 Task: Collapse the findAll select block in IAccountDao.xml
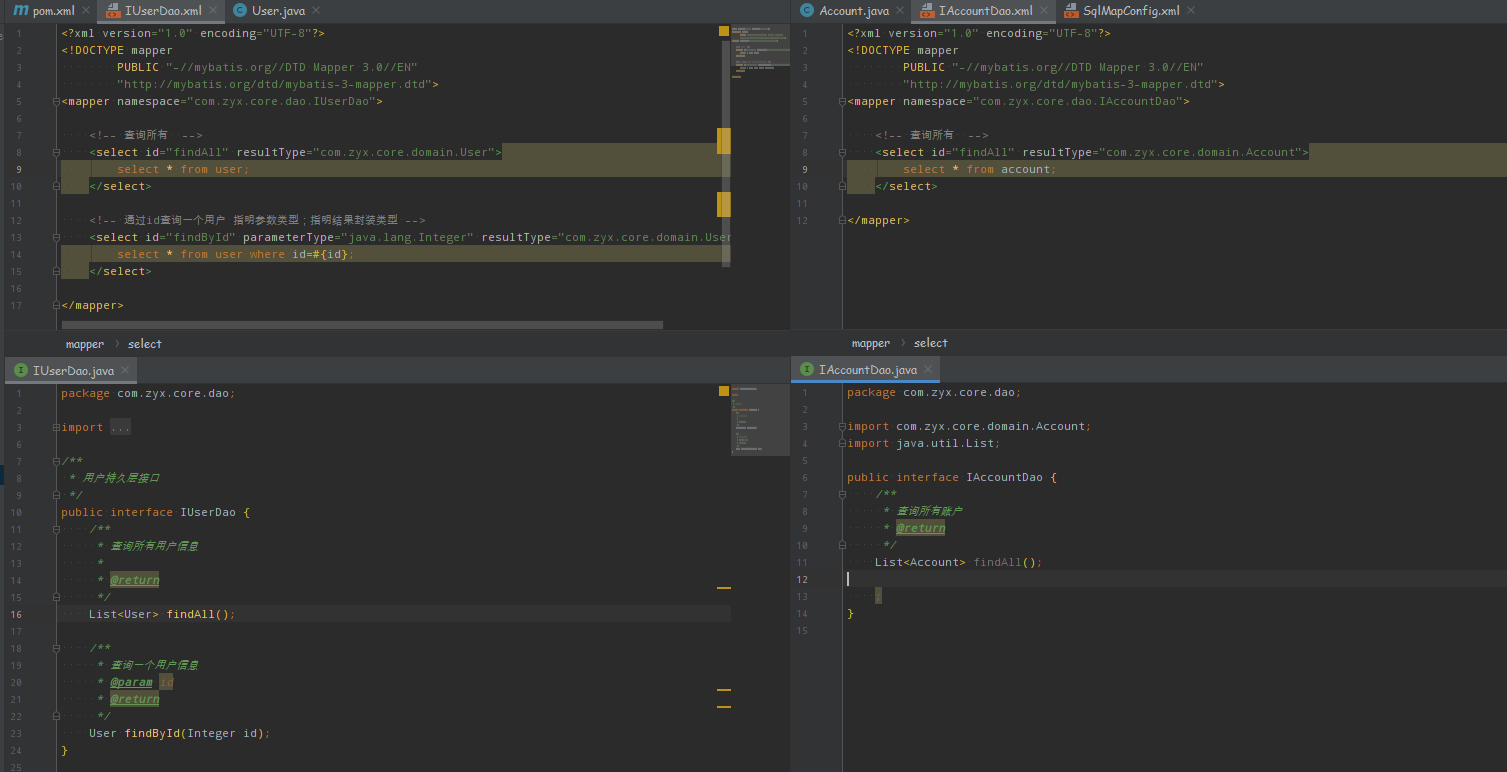(x=841, y=152)
